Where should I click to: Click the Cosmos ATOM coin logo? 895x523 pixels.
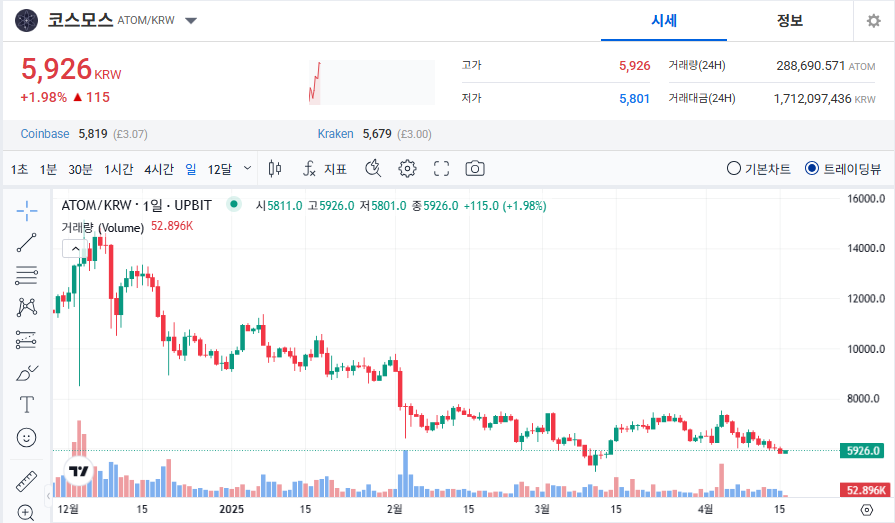(x=27, y=21)
